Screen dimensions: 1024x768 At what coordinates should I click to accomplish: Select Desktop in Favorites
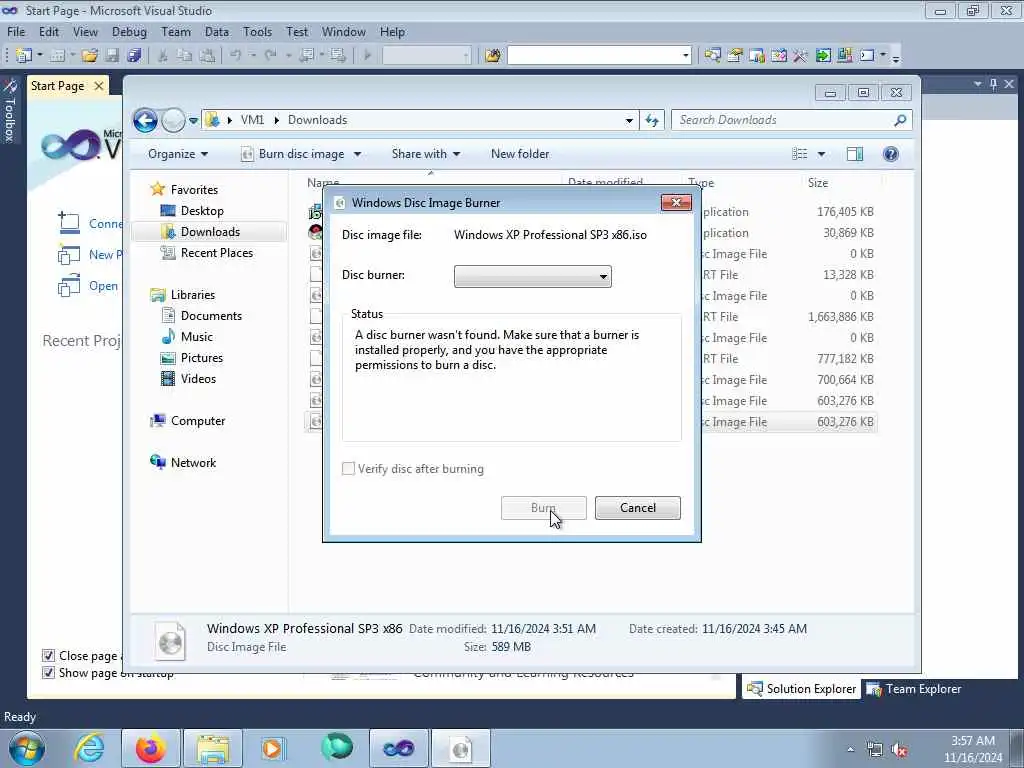202,211
